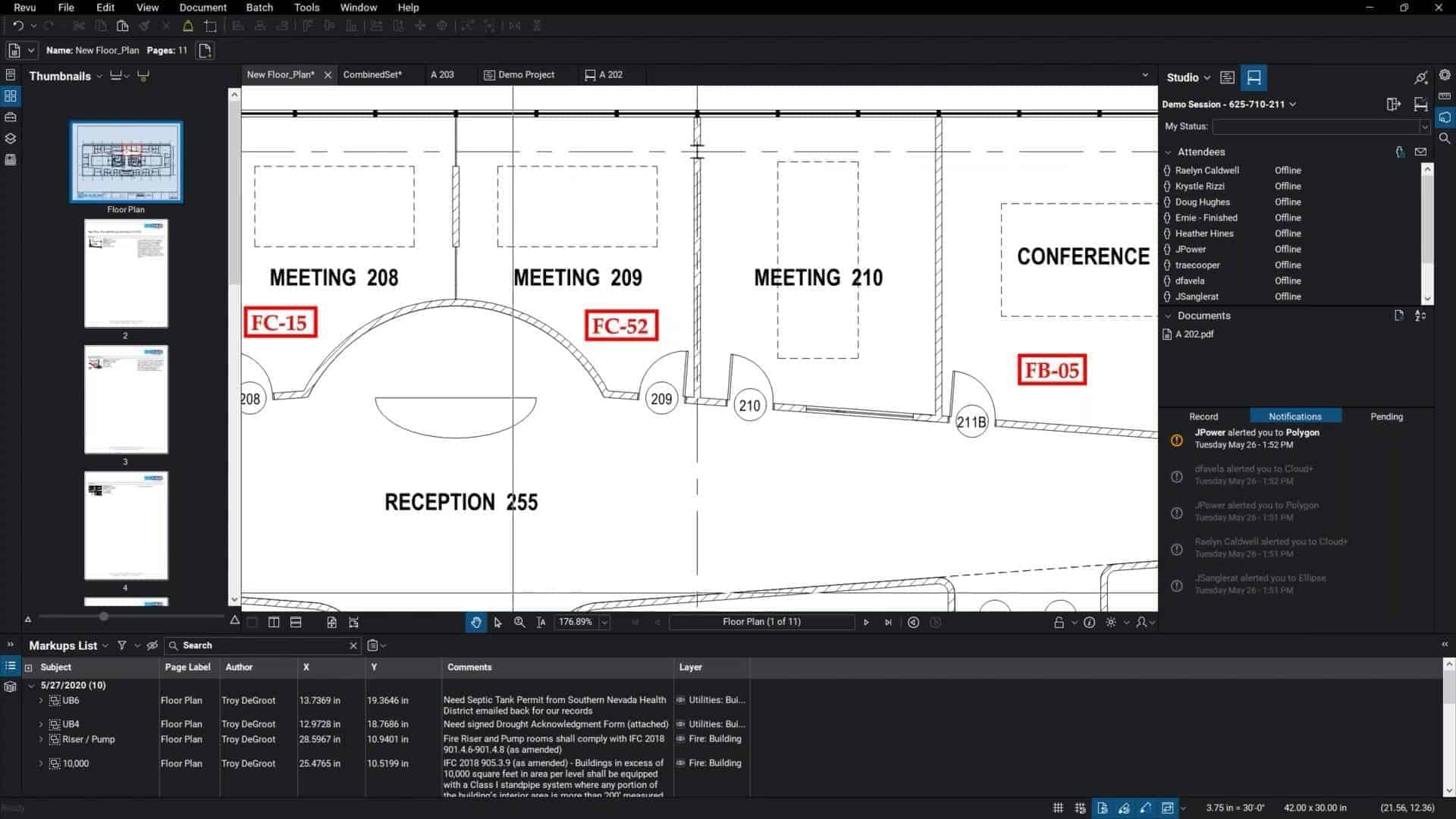The width and height of the screenshot is (1456, 819).
Task: Select the Text Select tool
Action: (x=541, y=622)
